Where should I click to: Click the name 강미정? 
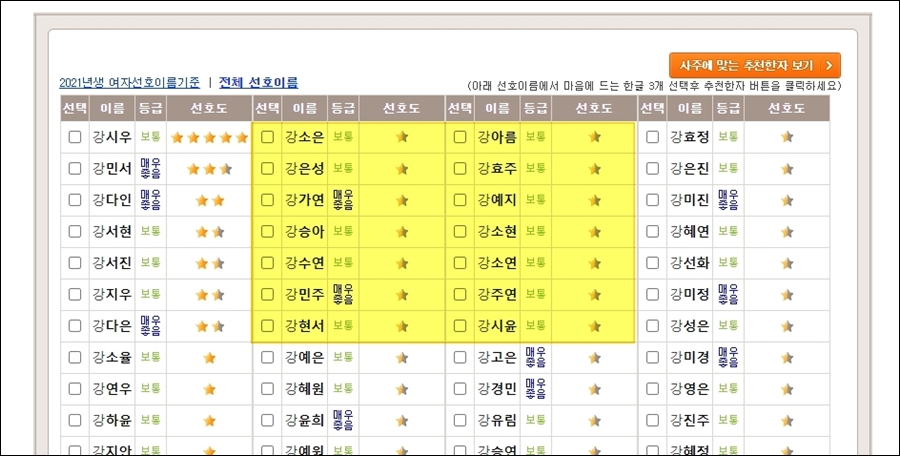(690, 295)
